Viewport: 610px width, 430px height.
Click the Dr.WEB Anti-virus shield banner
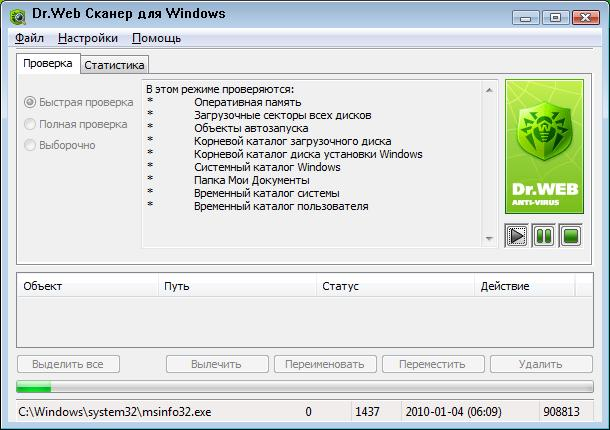(x=544, y=147)
